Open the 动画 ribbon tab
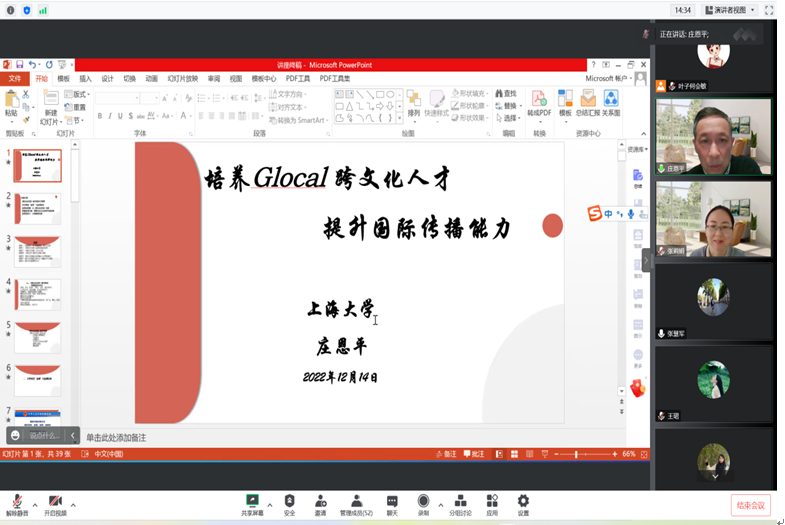This screenshot has height=525, width=785. click(151, 78)
